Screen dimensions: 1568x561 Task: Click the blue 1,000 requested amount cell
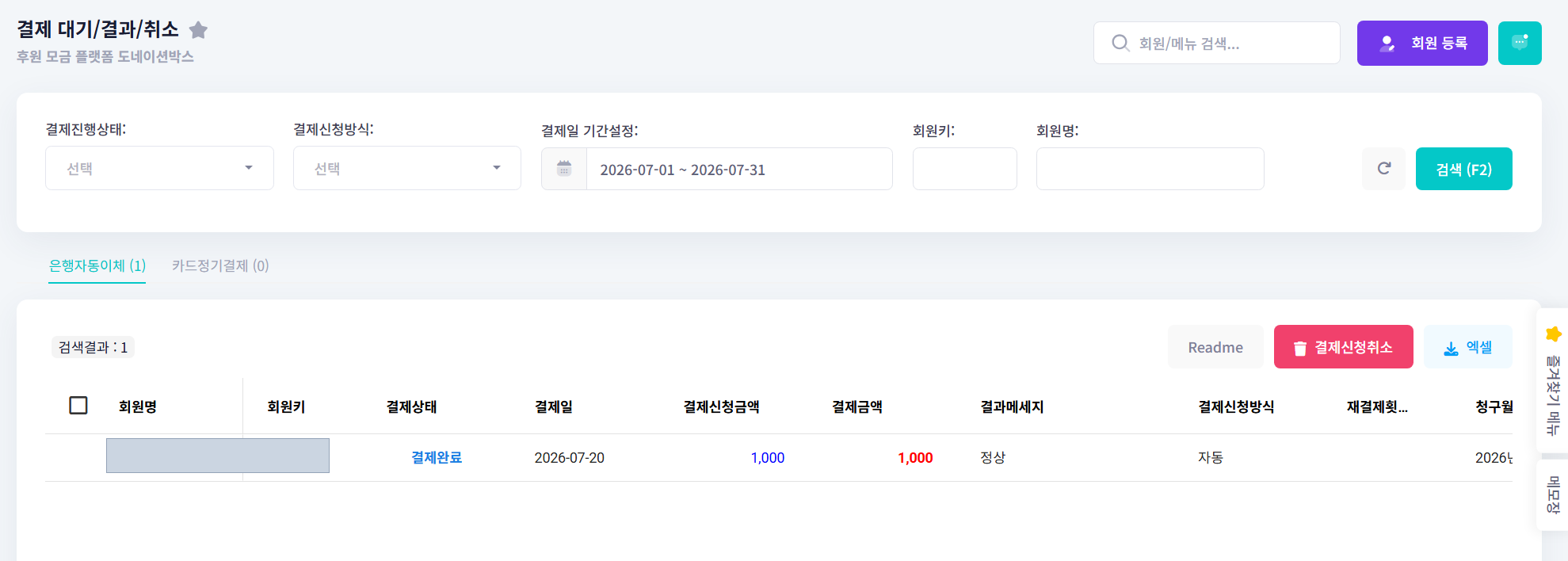(x=767, y=458)
